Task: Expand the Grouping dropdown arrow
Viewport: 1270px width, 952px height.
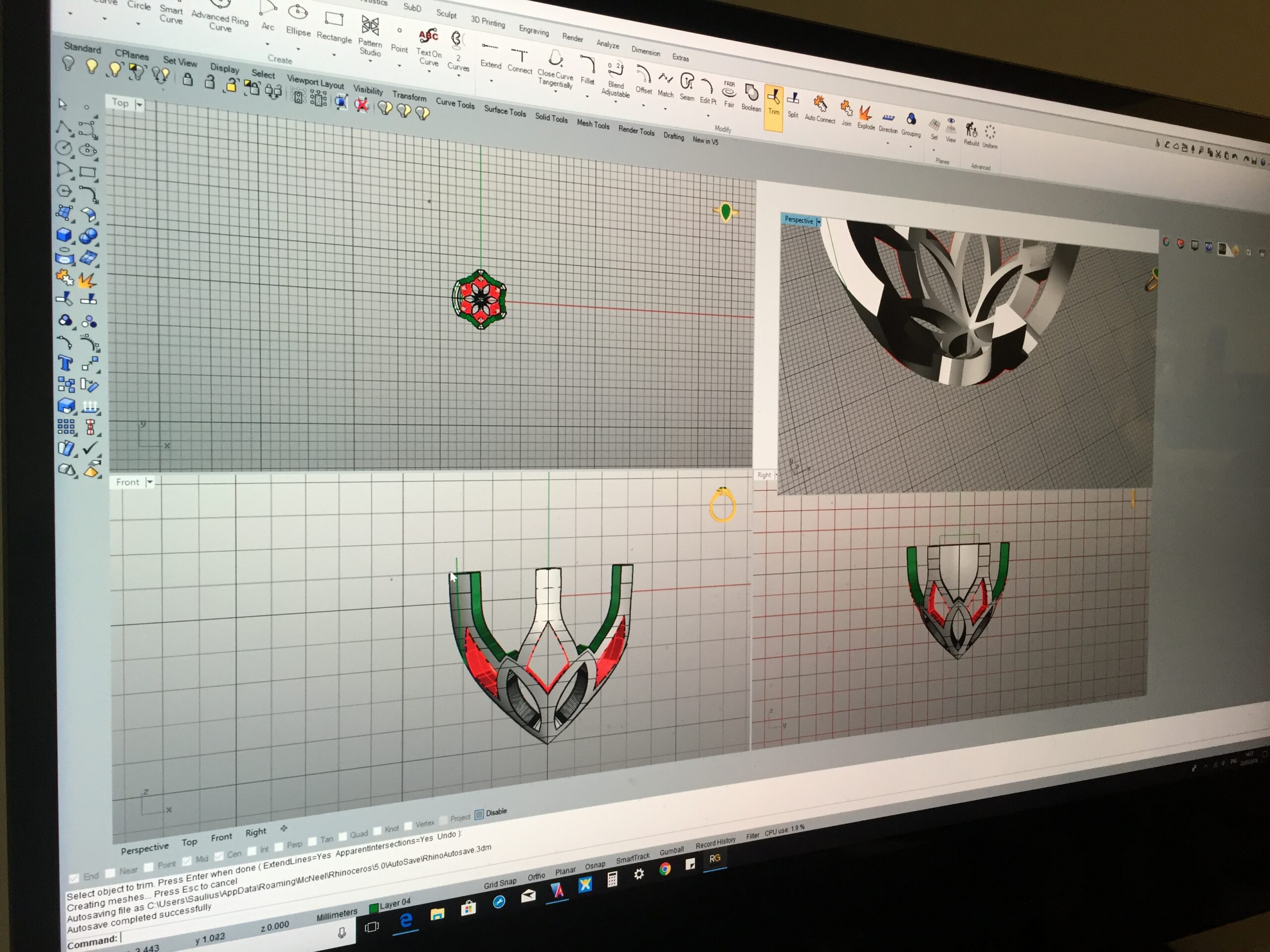Action: pyautogui.click(x=910, y=147)
